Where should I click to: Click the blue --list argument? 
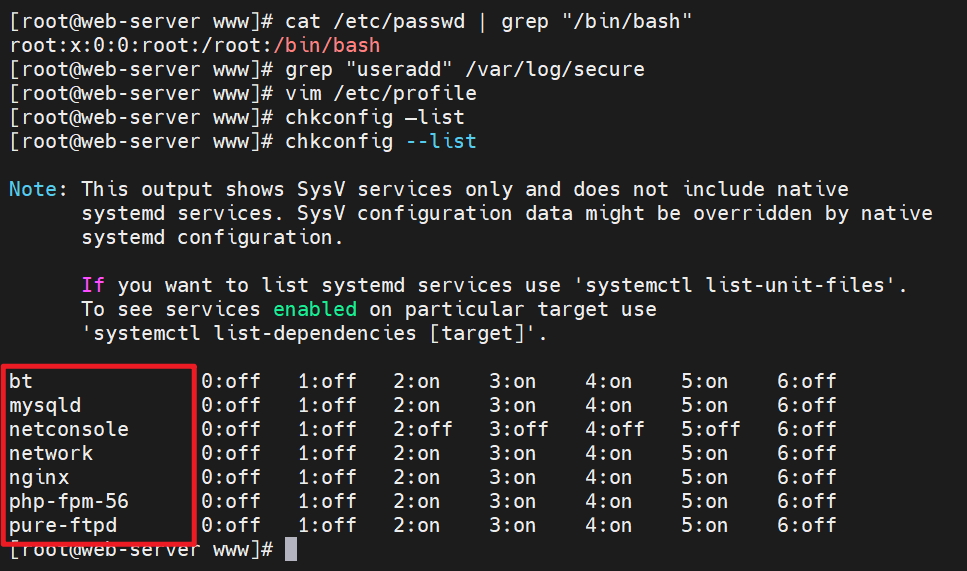[x=440, y=141]
